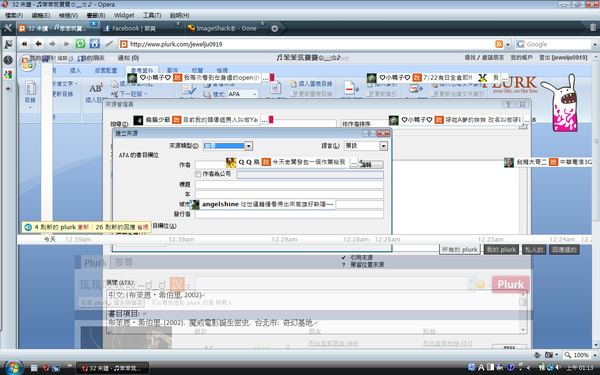Click the help question icon in system tray
The width and height of the screenshot is (600, 375).
[x=510, y=367]
